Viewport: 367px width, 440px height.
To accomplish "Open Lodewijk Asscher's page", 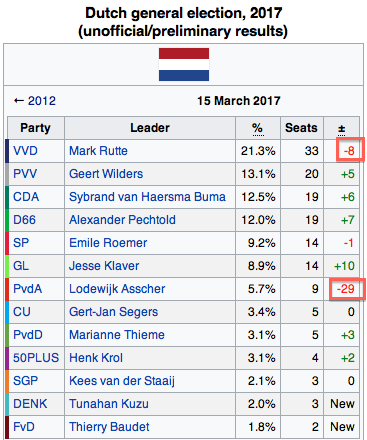I will [117, 289].
